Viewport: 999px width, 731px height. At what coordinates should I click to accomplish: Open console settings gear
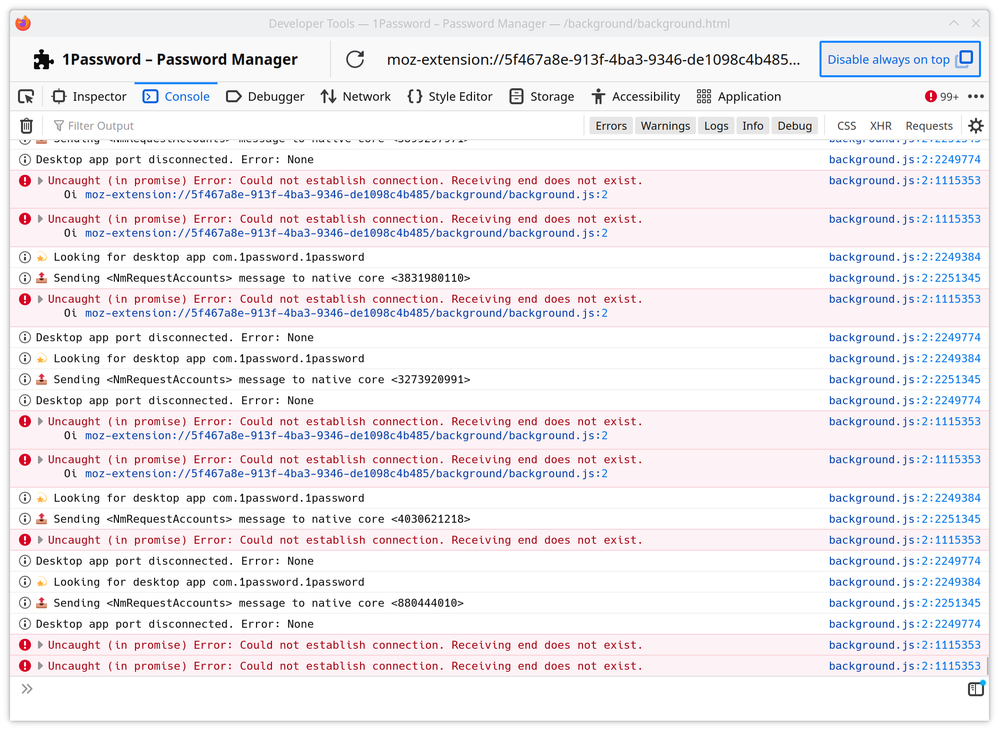tap(976, 126)
